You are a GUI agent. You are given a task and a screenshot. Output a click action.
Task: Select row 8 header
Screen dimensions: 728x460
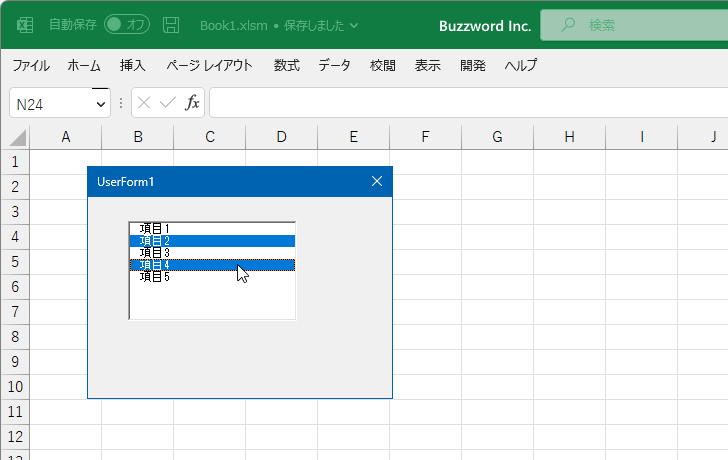tap(15, 337)
